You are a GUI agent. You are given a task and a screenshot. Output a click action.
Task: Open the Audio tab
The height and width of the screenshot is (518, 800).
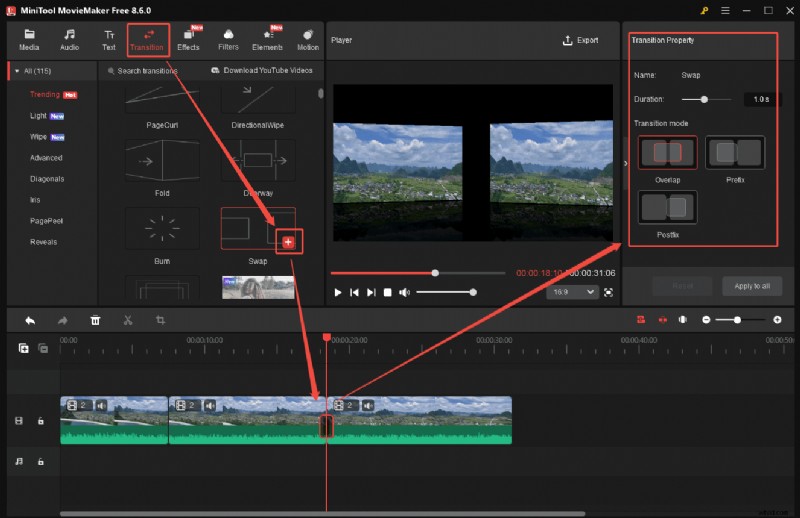[x=69, y=40]
